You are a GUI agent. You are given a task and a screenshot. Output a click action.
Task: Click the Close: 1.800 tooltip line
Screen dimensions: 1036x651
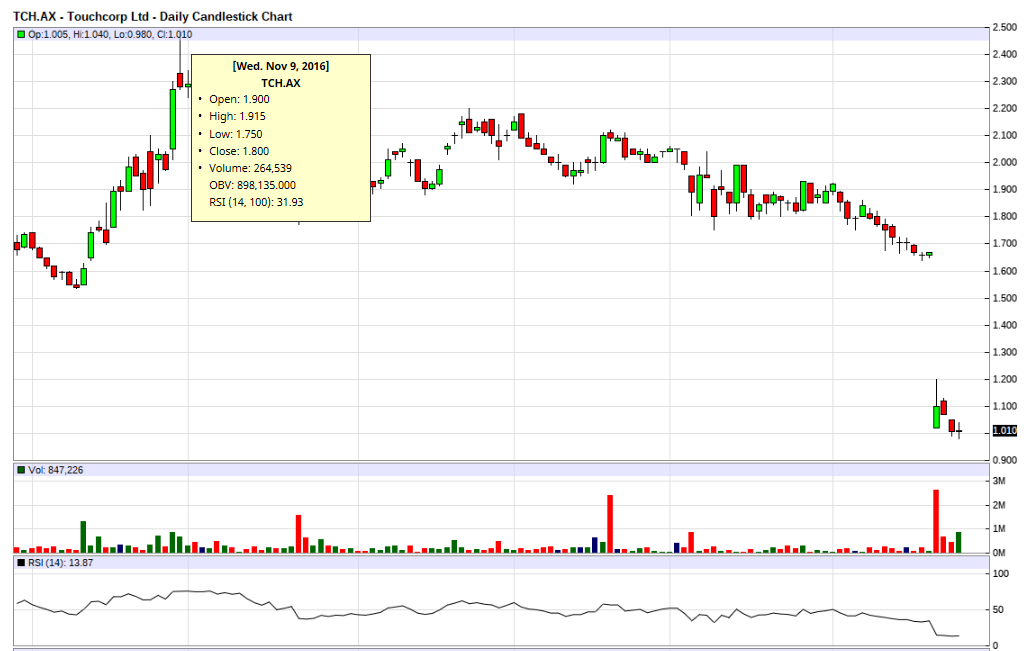(x=239, y=151)
